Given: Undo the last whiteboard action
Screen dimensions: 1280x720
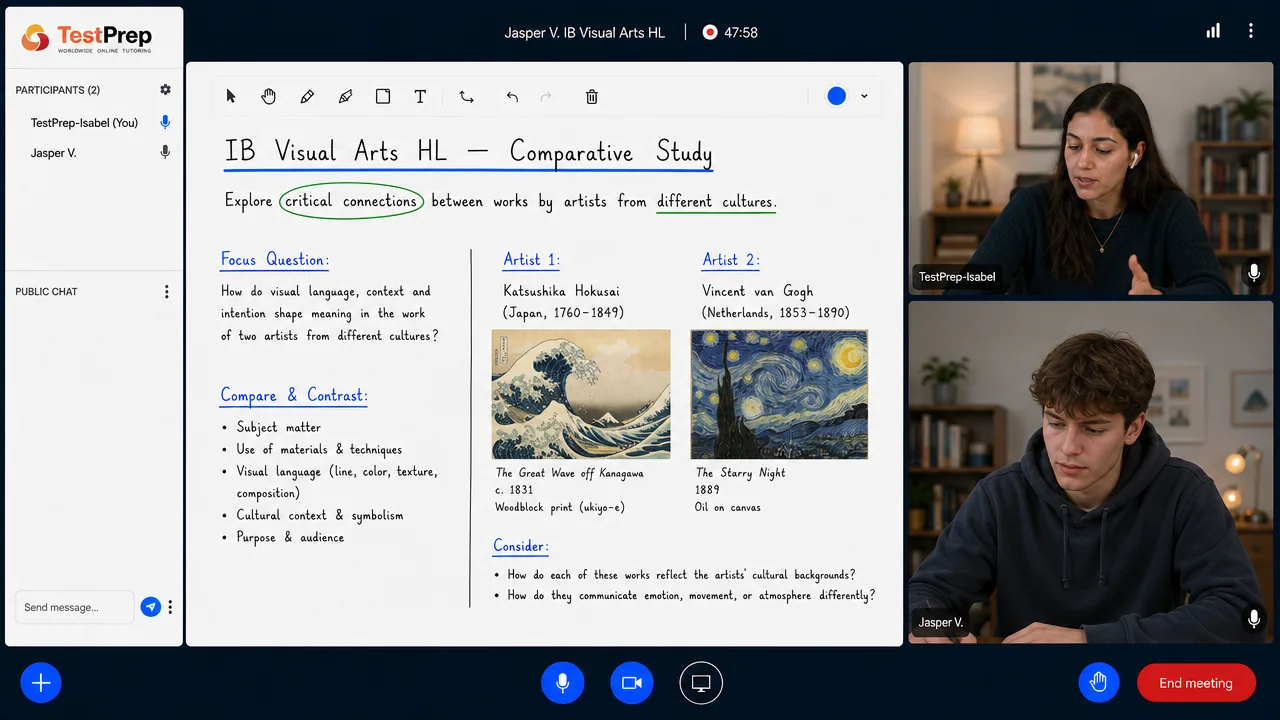Looking at the screenshot, I should pyautogui.click(x=512, y=97).
